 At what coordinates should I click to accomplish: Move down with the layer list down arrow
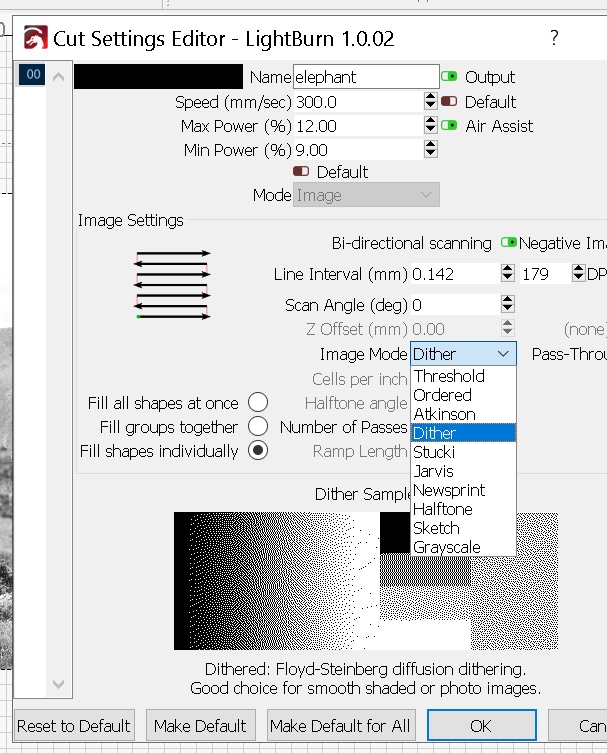(59, 684)
